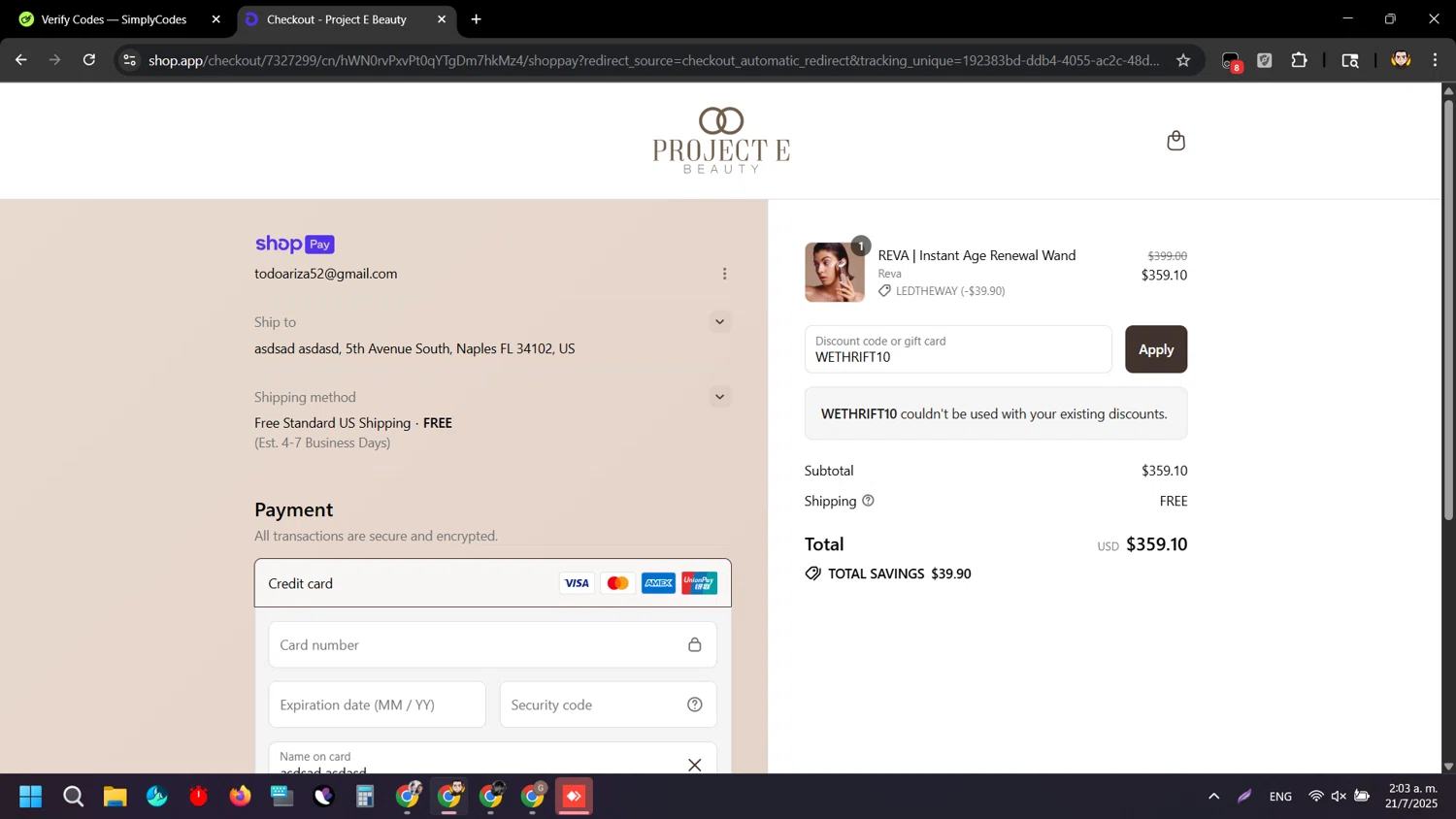Expand the Shipping method chevron
1456x819 pixels.
(x=719, y=396)
